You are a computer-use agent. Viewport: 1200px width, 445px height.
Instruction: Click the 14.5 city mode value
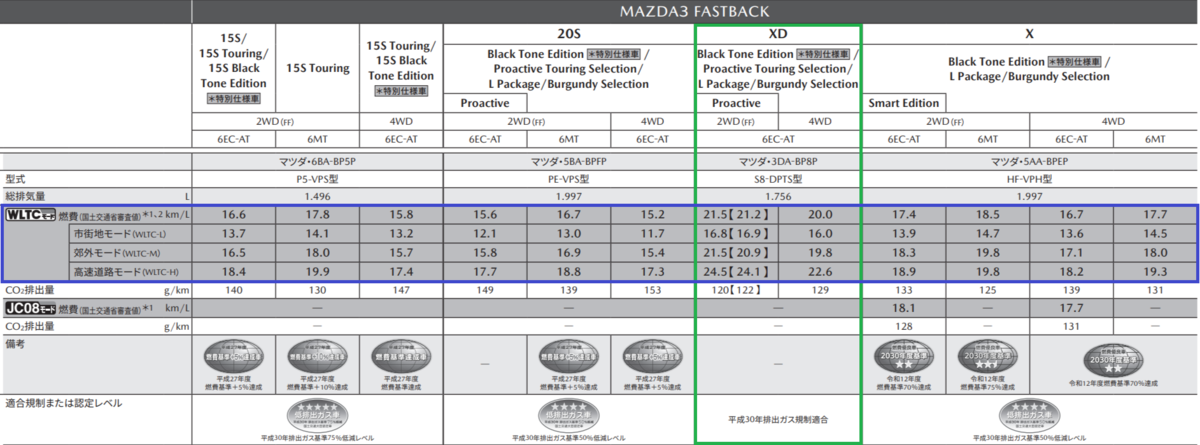point(1155,233)
